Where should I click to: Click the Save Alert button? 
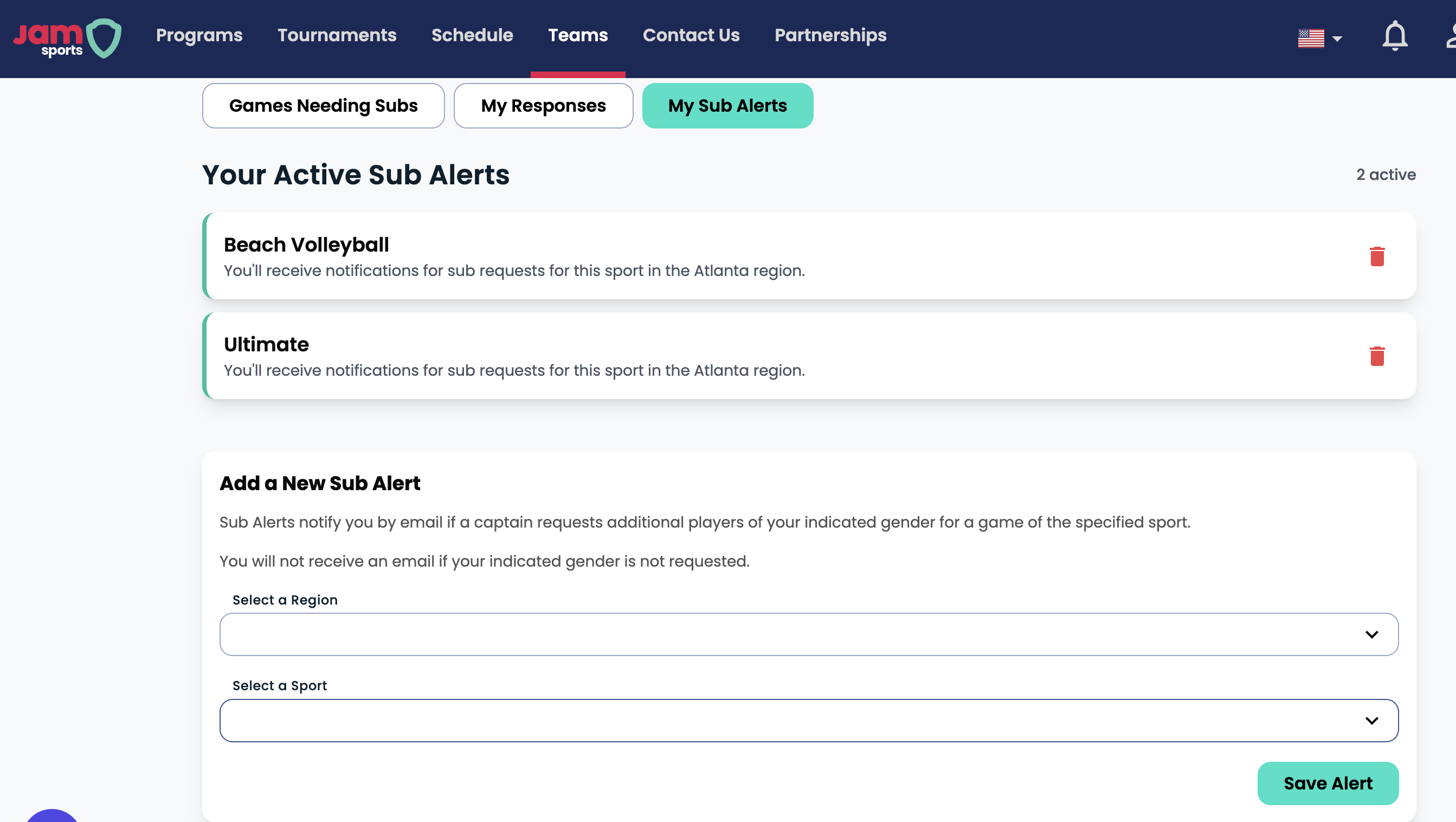coord(1328,783)
